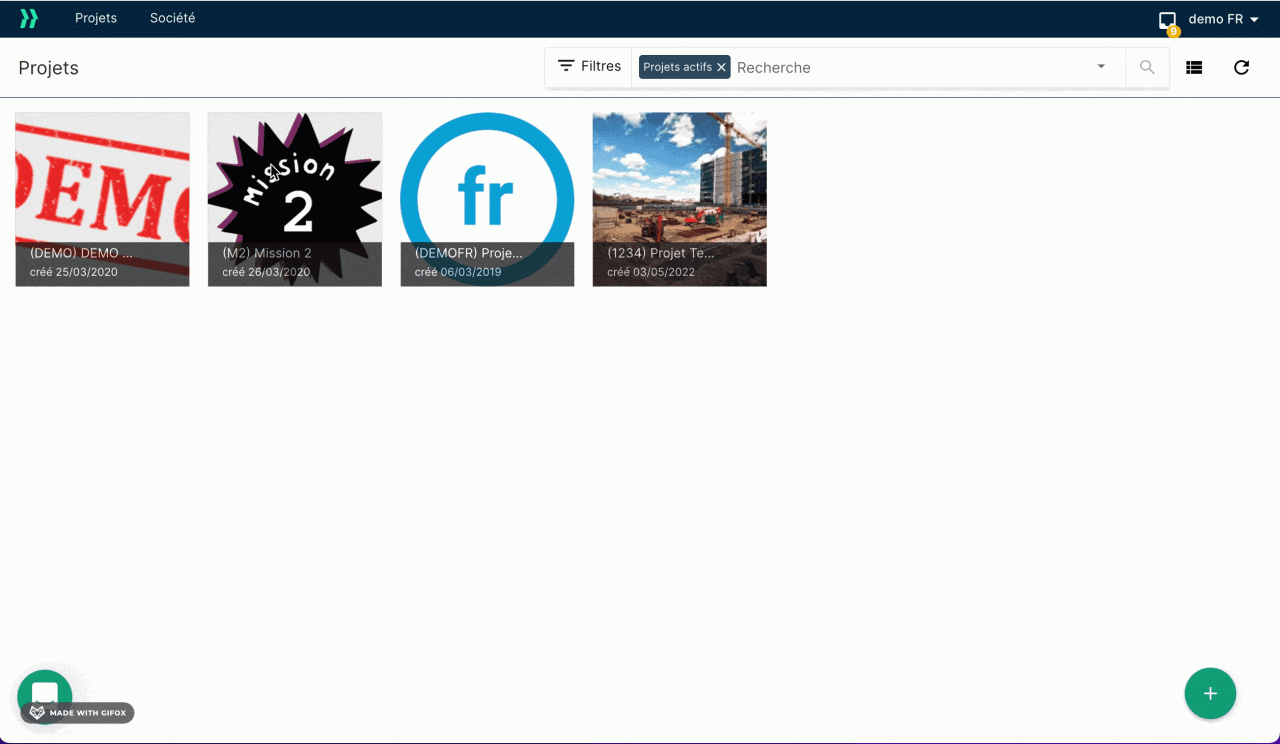
Task: Click the app logo in top bar
Action: 29,18
